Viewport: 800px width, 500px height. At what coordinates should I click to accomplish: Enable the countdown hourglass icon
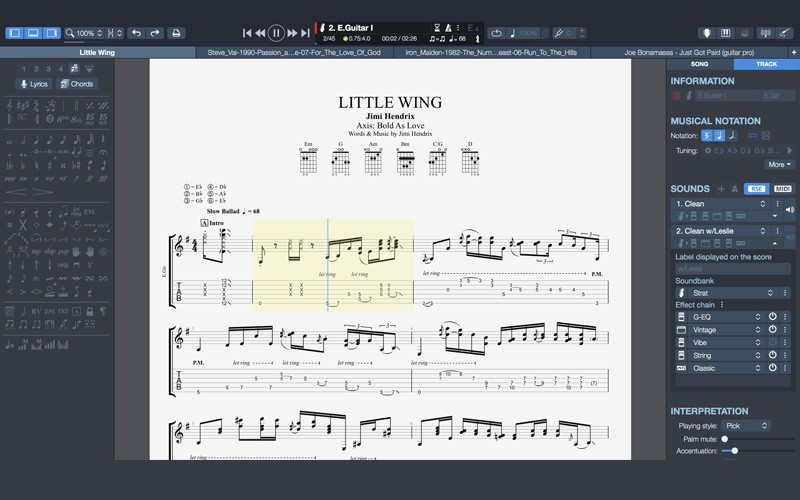click(437, 28)
